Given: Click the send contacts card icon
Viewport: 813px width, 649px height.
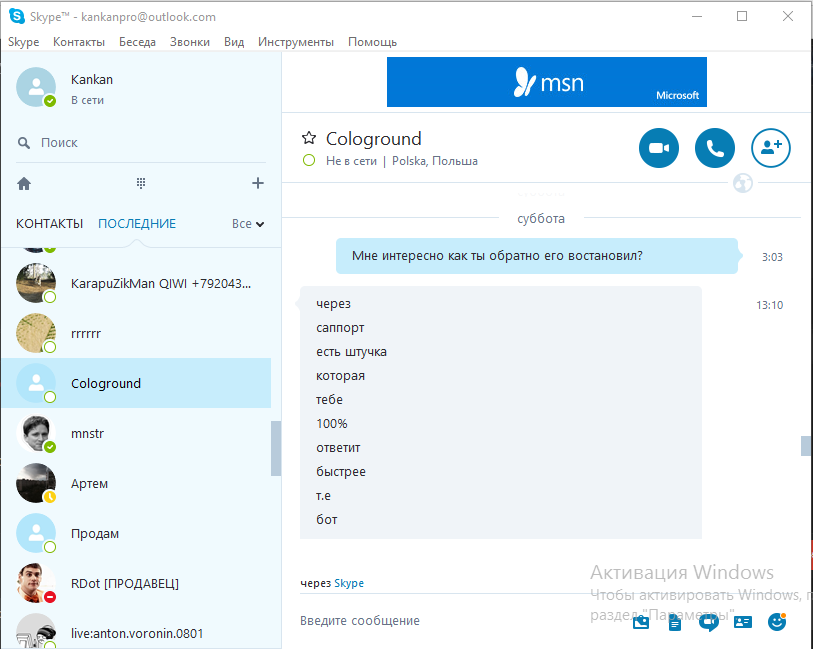Looking at the screenshot, I should [742, 622].
